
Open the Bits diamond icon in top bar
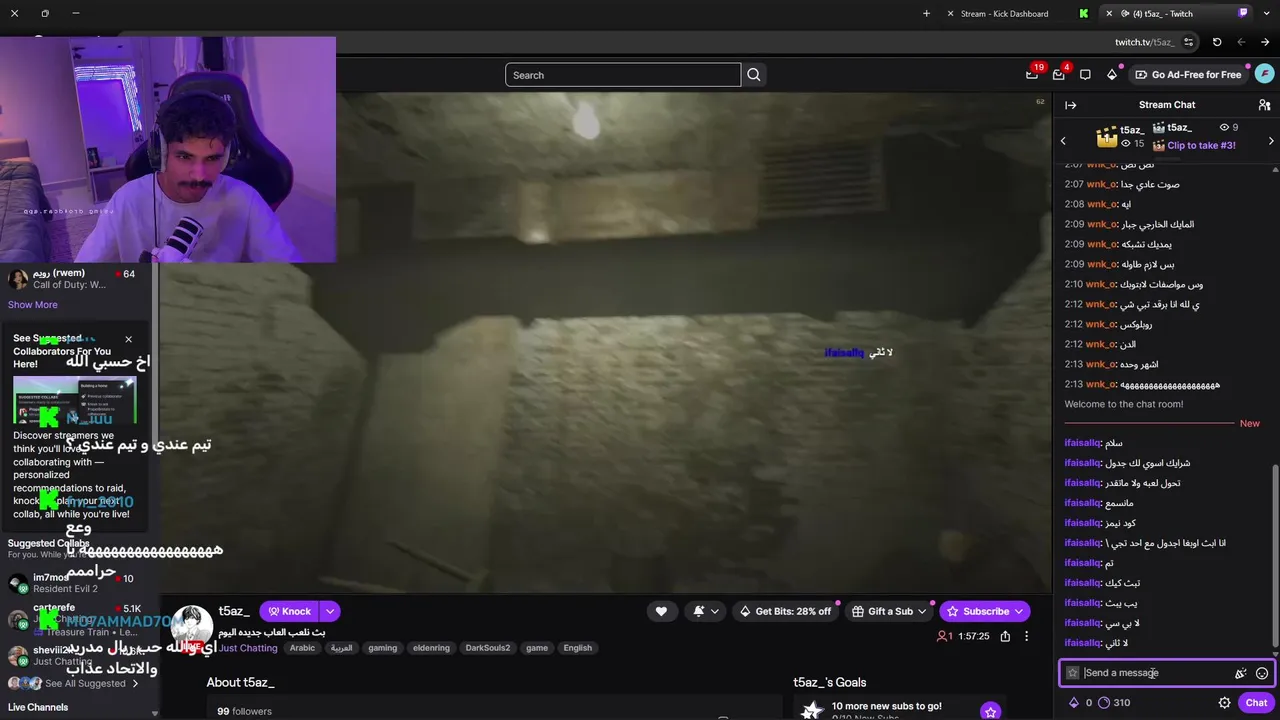coord(1112,75)
